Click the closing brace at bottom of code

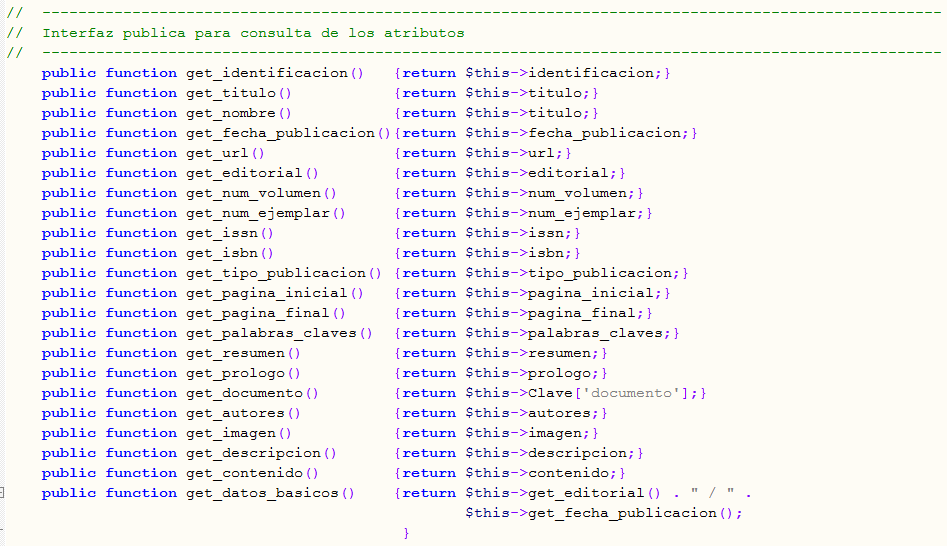406,533
